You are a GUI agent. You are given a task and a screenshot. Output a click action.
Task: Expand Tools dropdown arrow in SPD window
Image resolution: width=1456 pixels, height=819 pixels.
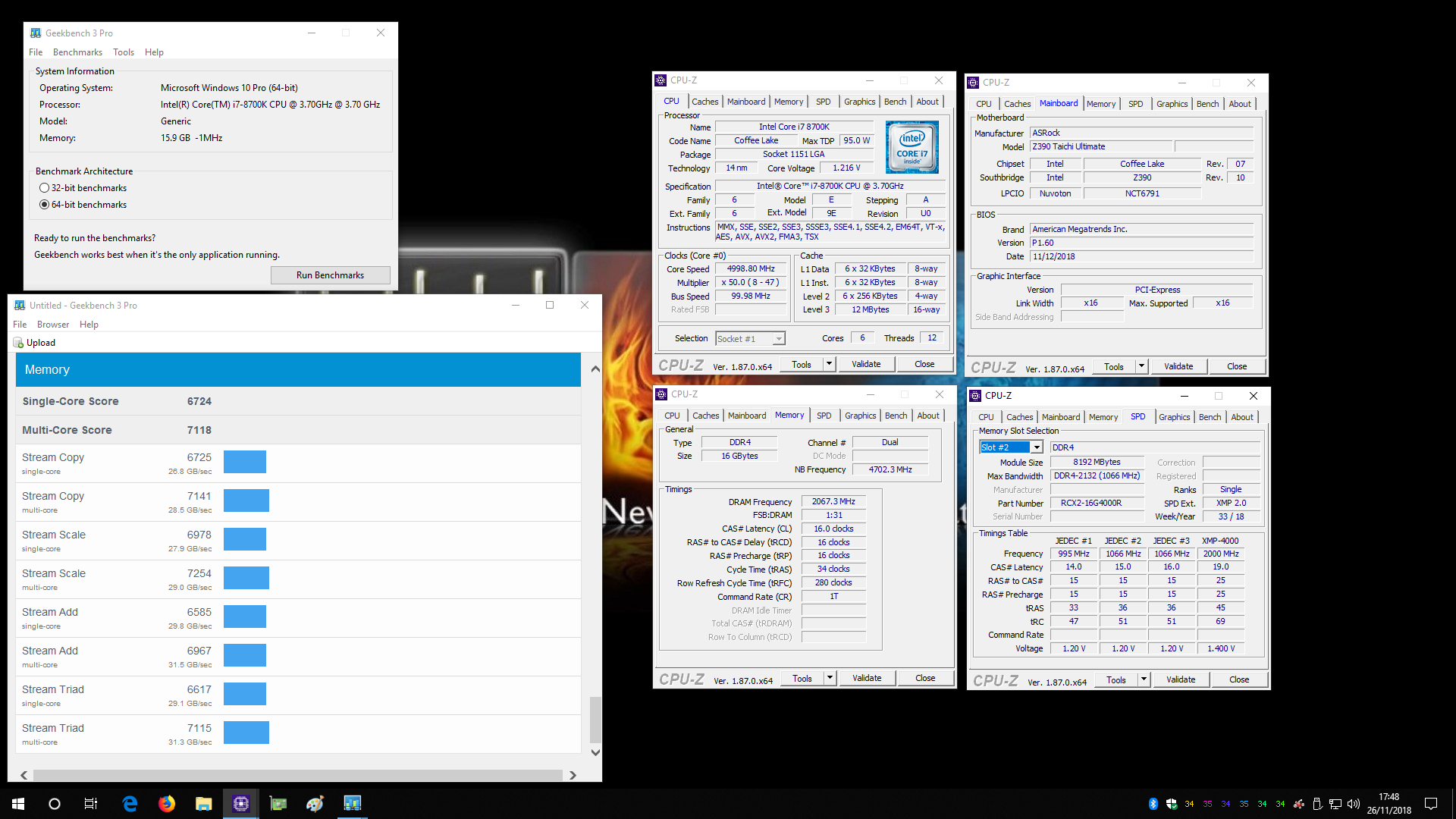[1144, 680]
